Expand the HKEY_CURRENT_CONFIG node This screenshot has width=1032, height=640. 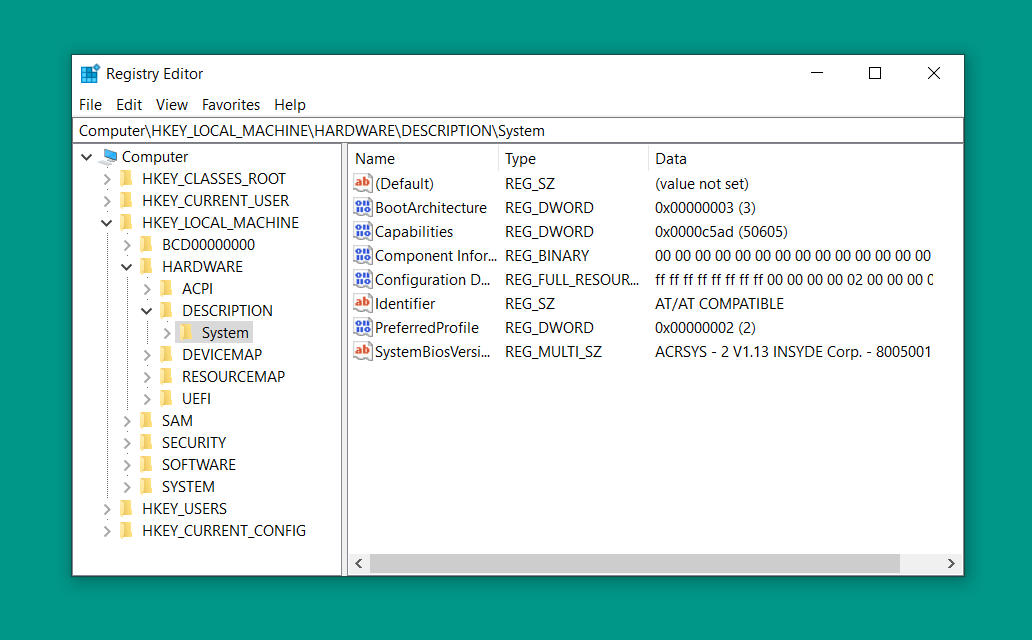click(107, 531)
